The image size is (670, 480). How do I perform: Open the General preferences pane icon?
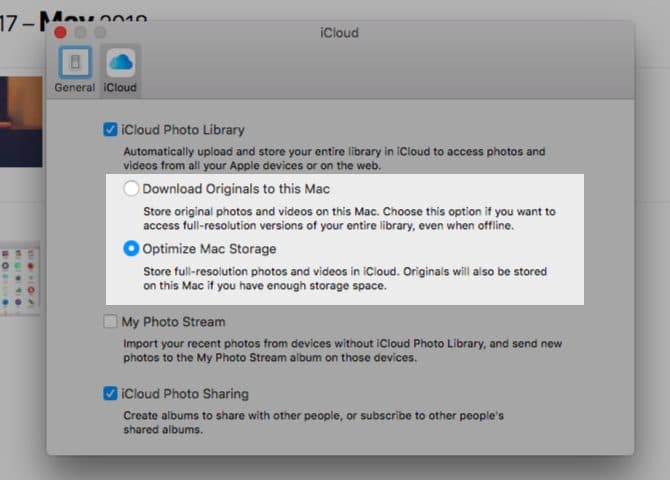[75, 63]
